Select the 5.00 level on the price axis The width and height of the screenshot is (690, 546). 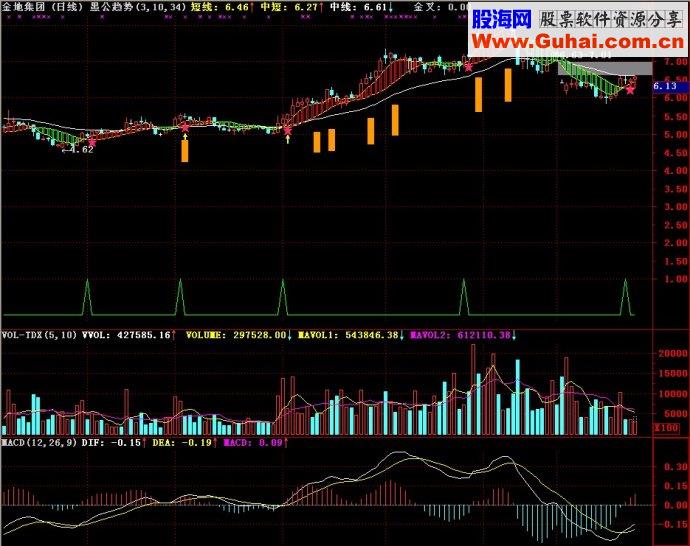coord(675,135)
